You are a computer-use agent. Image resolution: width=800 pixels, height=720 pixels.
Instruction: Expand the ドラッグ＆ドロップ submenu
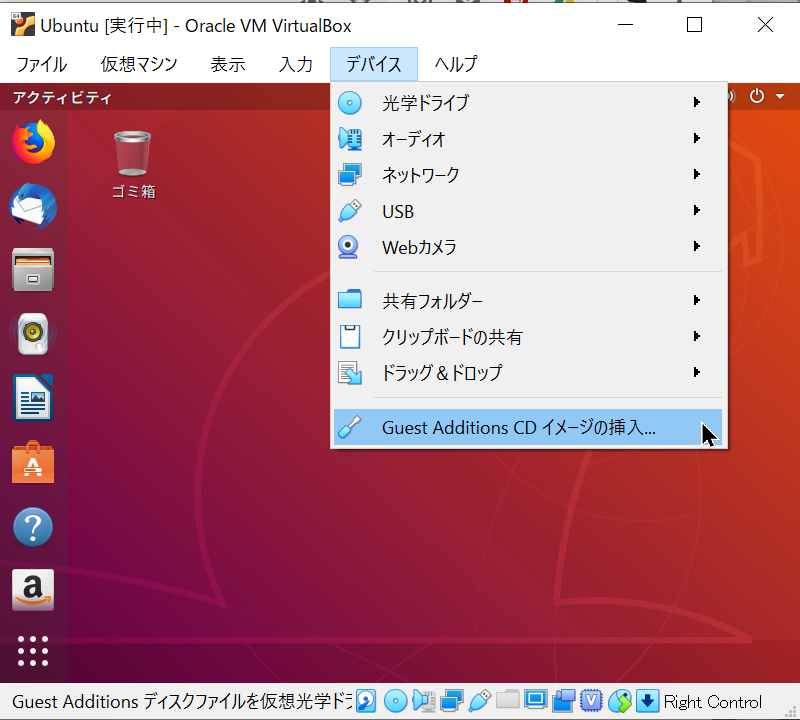coord(528,373)
